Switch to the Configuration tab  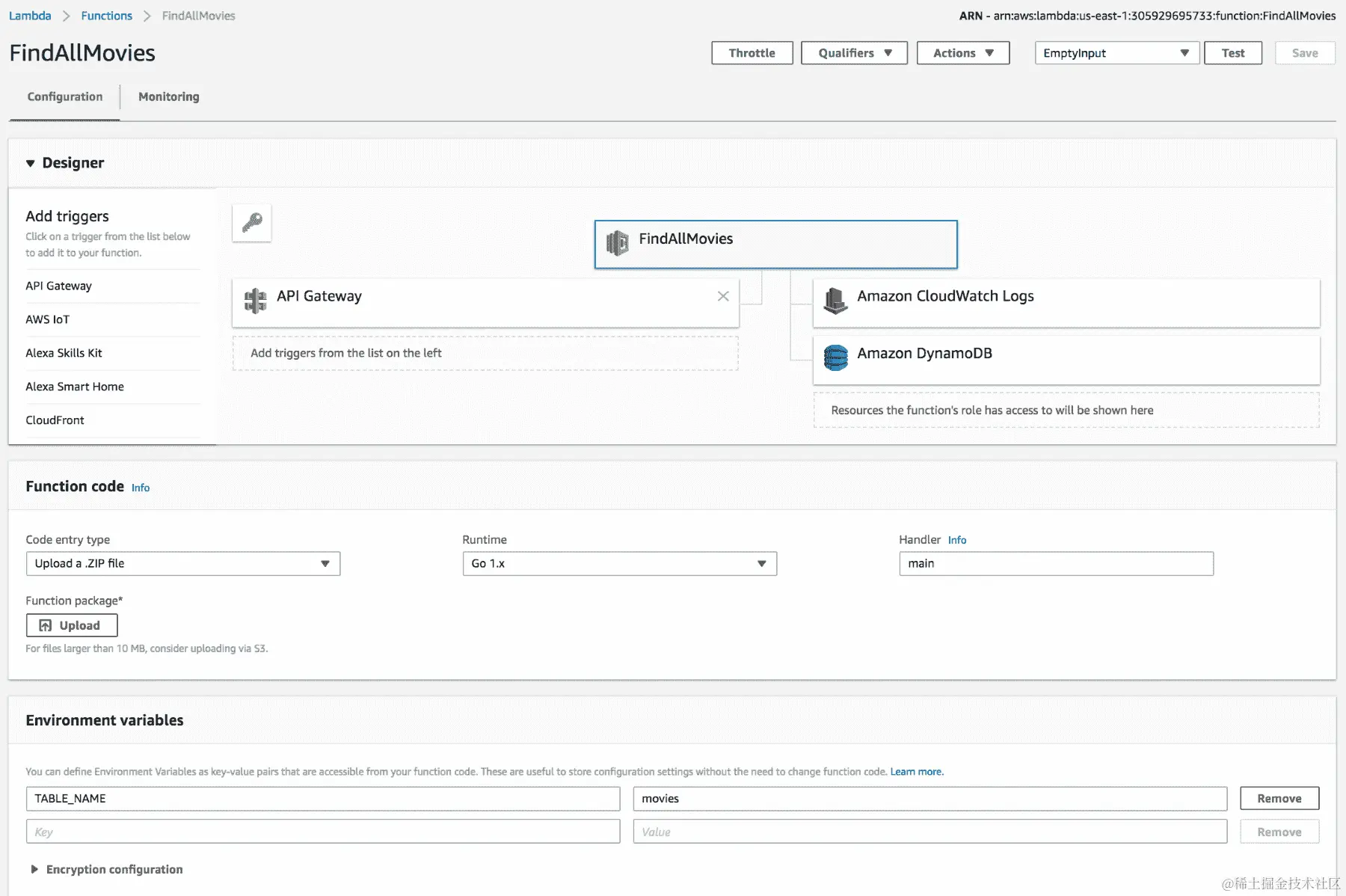[x=65, y=96]
